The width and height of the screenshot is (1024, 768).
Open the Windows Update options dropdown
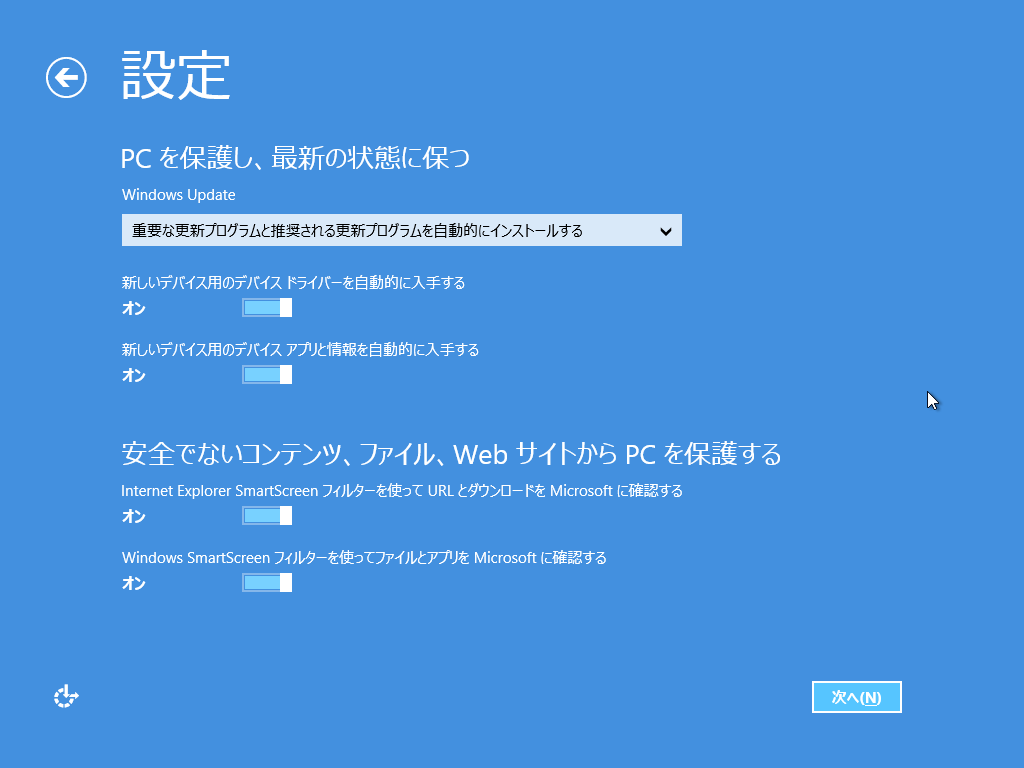coord(400,230)
